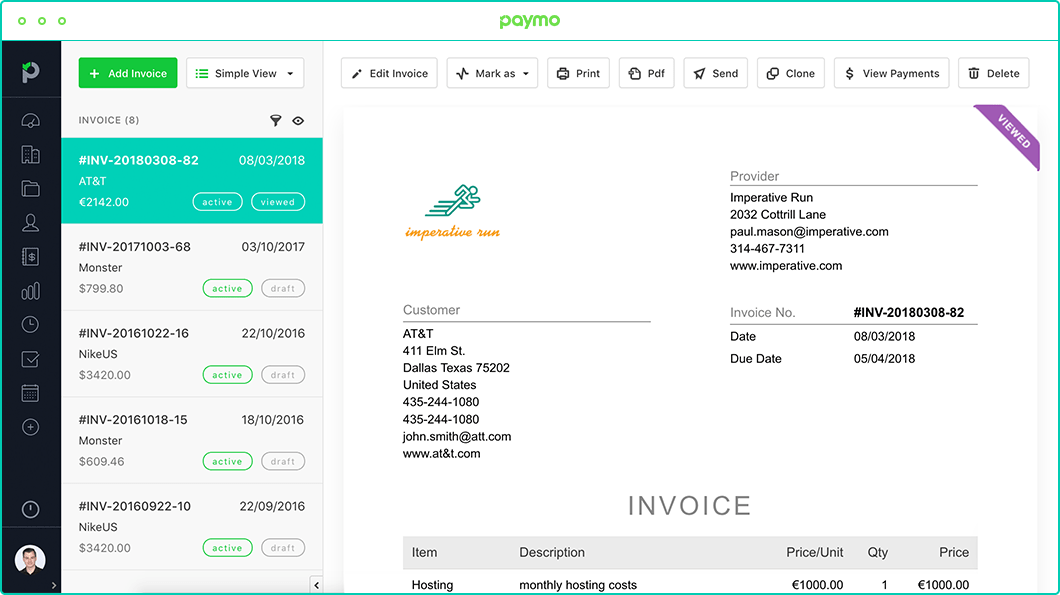Open the Mark as dropdown
Screen dimensions: 1060x595
492,73
